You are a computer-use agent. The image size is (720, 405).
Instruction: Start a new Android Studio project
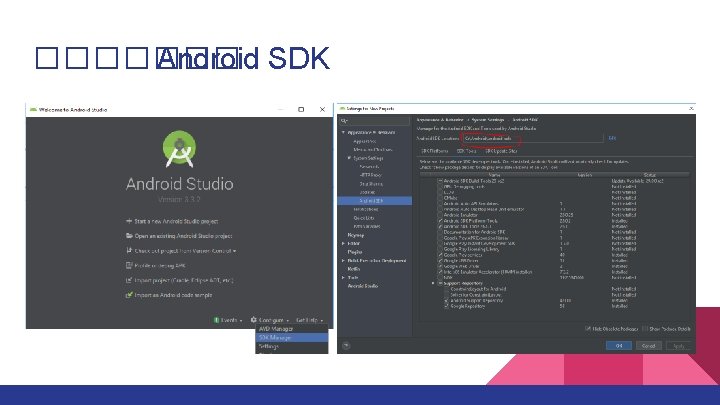coord(176,221)
